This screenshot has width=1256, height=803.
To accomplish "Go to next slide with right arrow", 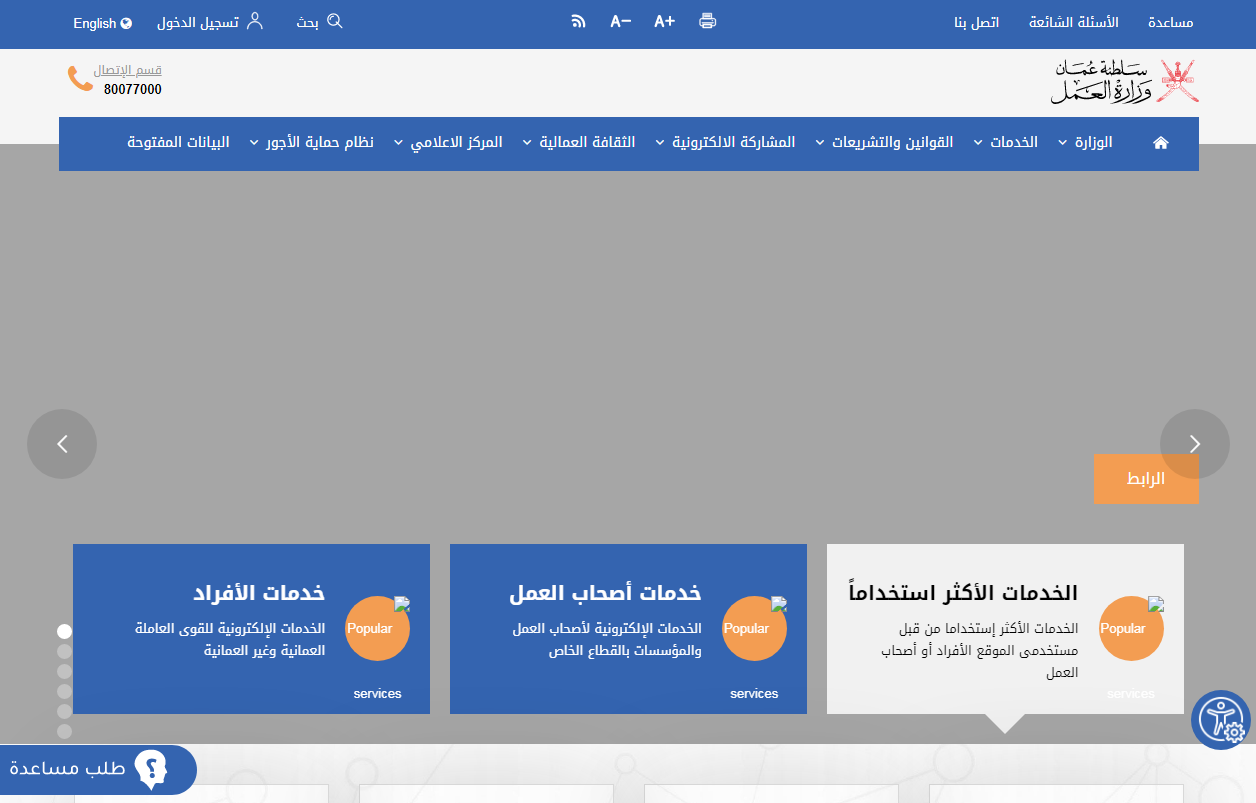I will click(x=1194, y=444).
